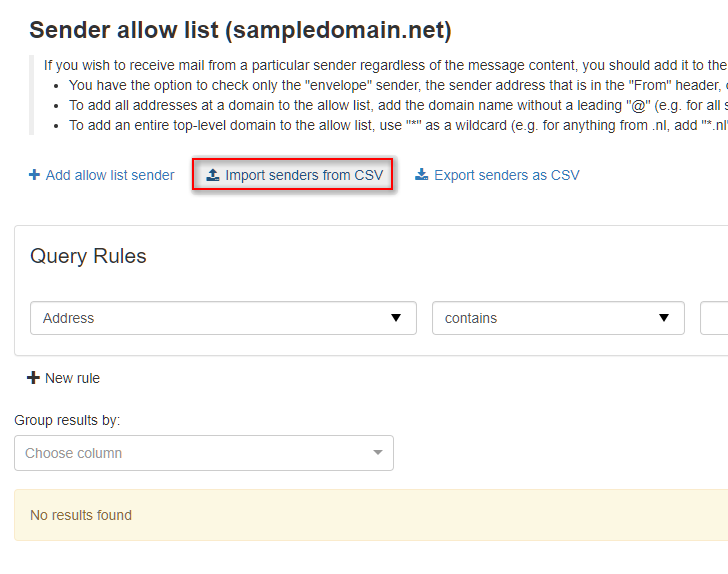Open the contains operator dropdown
Viewport: 728px width, 574px height.
[x=558, y=318]
